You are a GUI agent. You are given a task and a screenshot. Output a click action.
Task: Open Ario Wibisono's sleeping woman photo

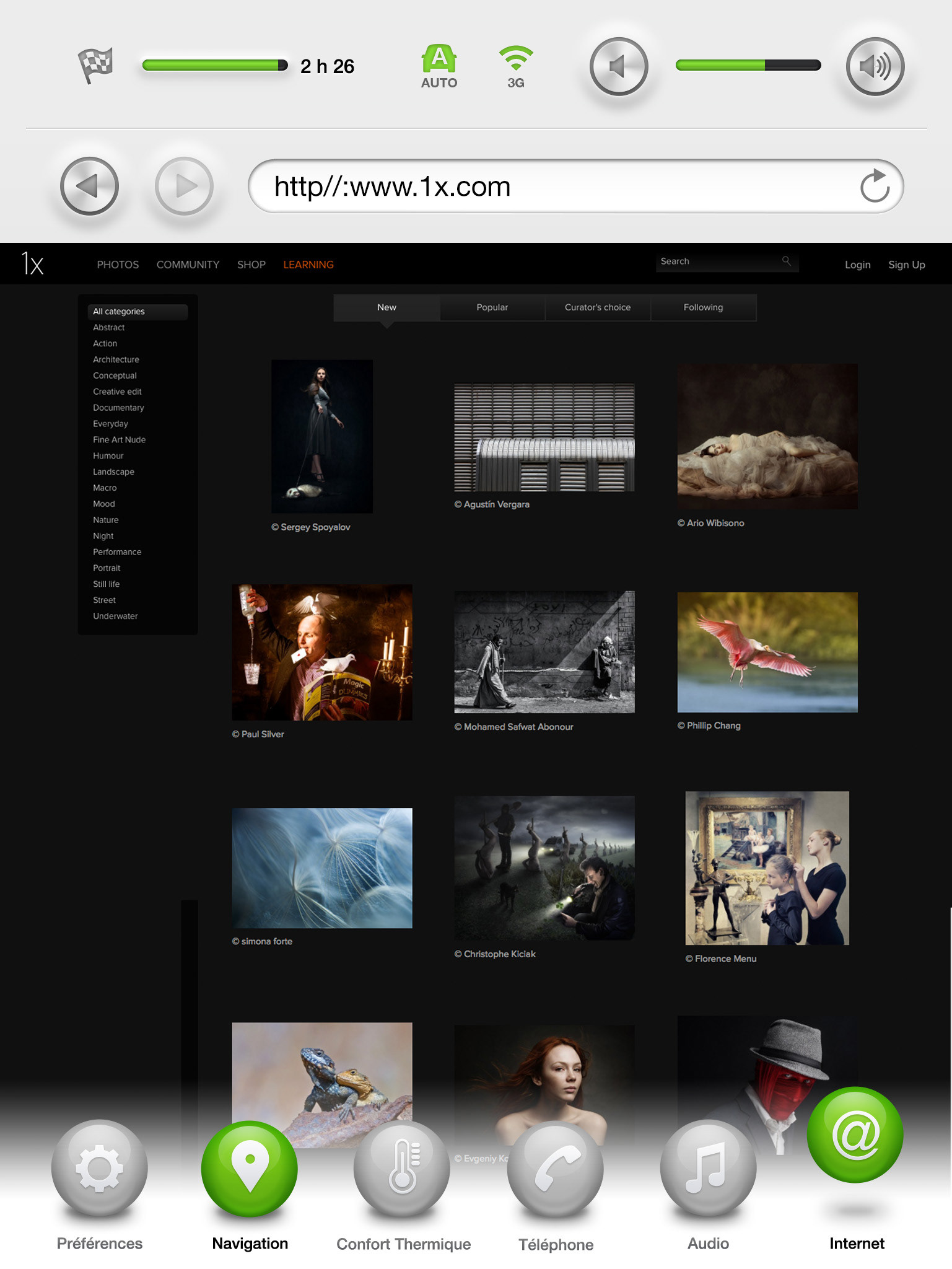pos(767,436)
